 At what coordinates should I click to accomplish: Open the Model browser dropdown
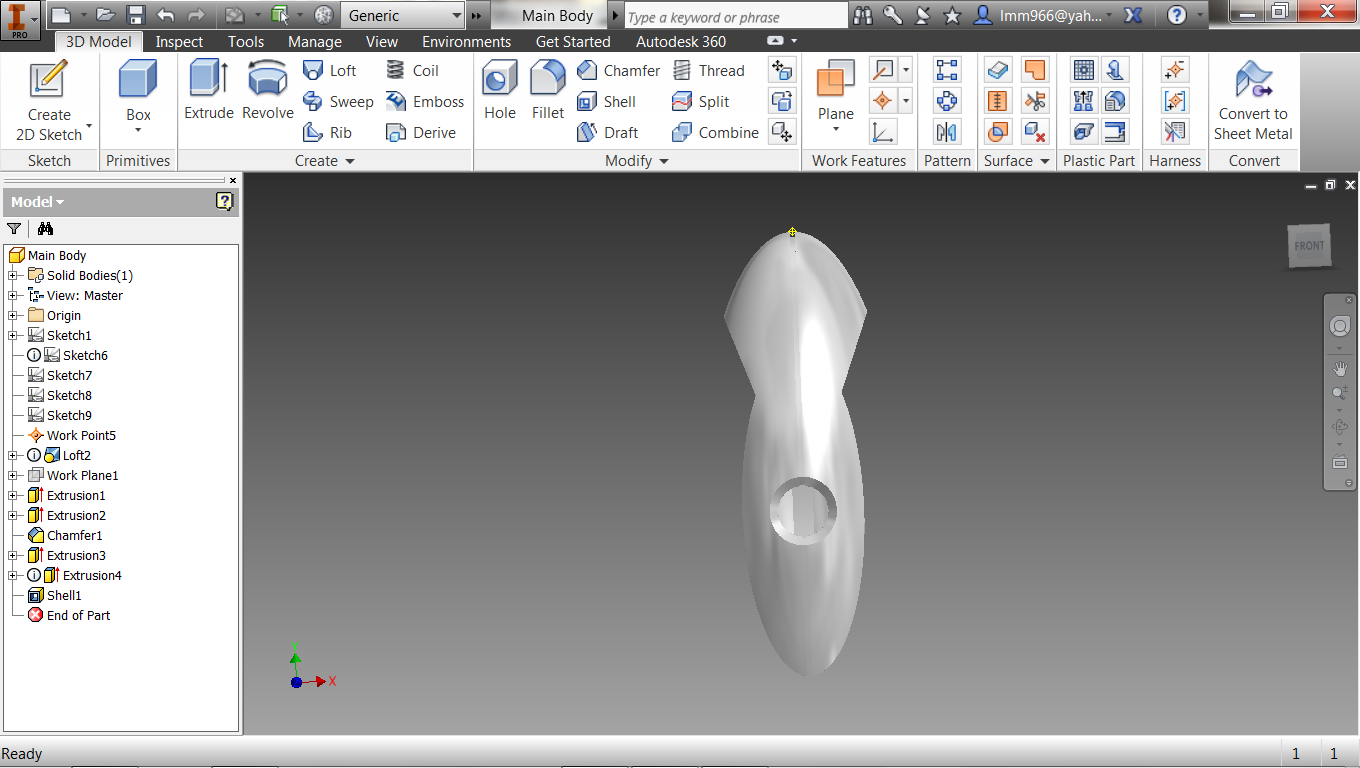coord(38,201)
